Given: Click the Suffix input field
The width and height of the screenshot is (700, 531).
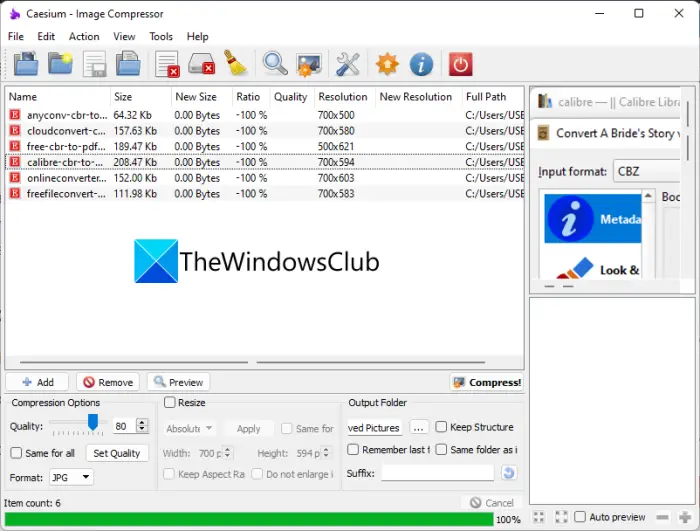Looking at the screenshot, I should [x=438, y=473].
